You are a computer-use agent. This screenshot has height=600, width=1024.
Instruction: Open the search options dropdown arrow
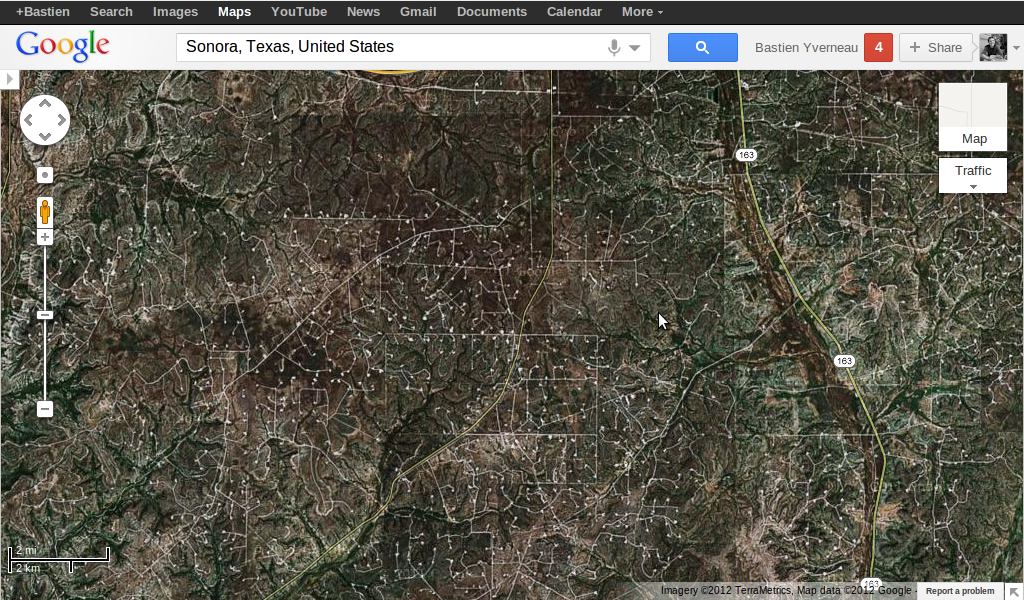pyautogui.click(x=635, y=48)
